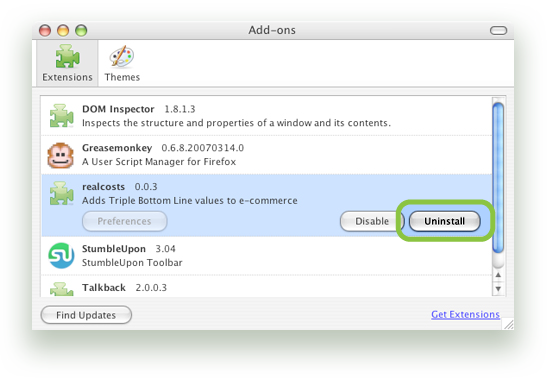Open realcosts Preferences button
The width and height of the screenshot is (550, 380).
[125, 221]
